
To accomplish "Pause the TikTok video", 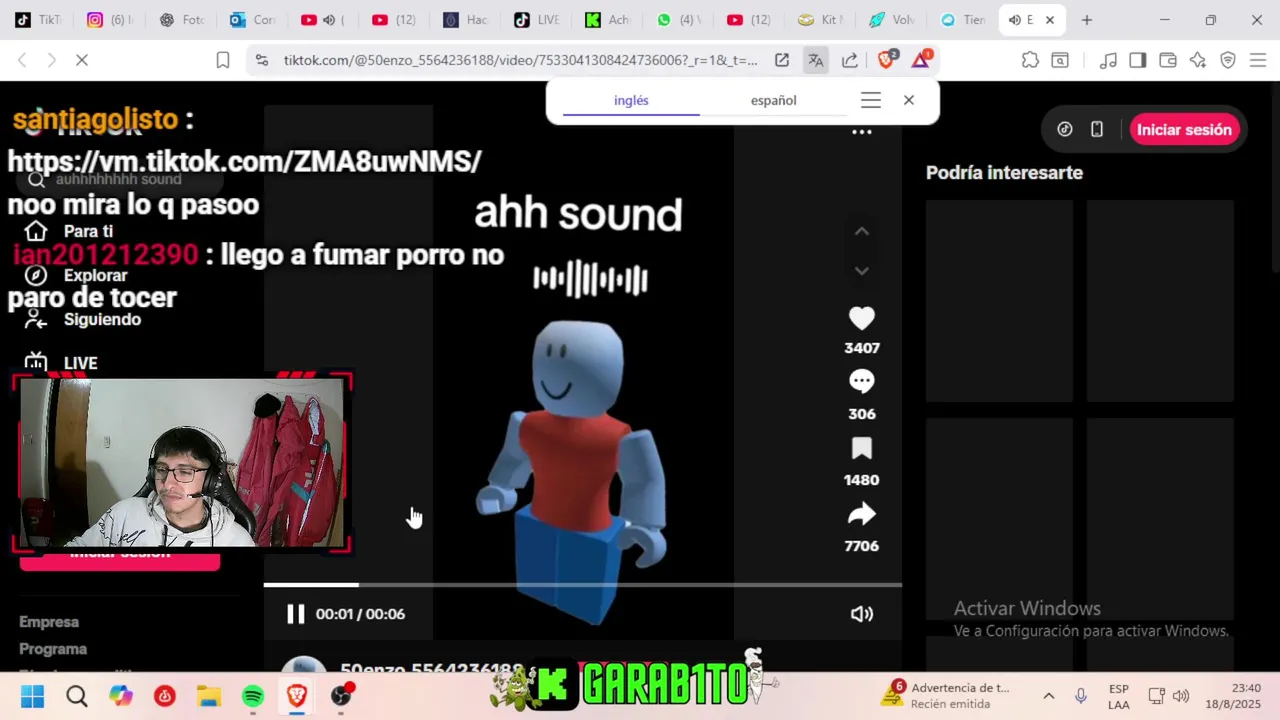I will [295, 614].
